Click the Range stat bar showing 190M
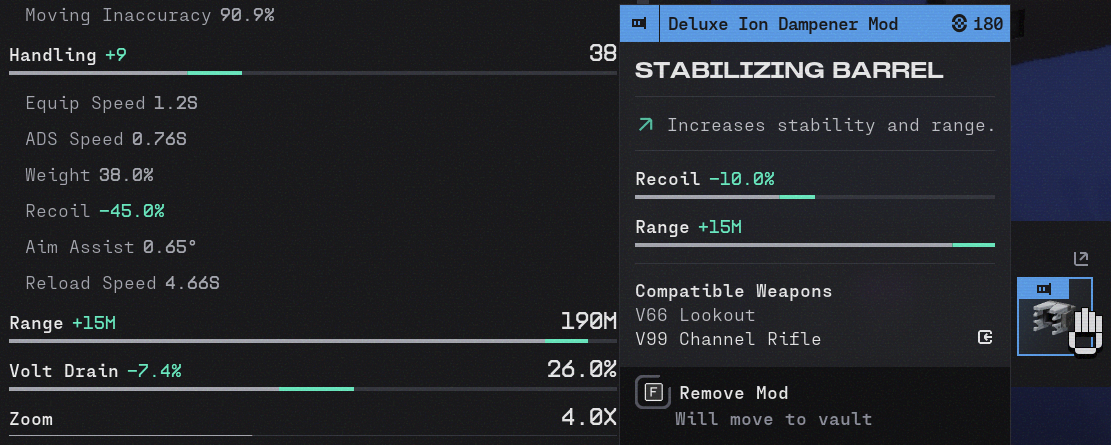 coord(312,341)
